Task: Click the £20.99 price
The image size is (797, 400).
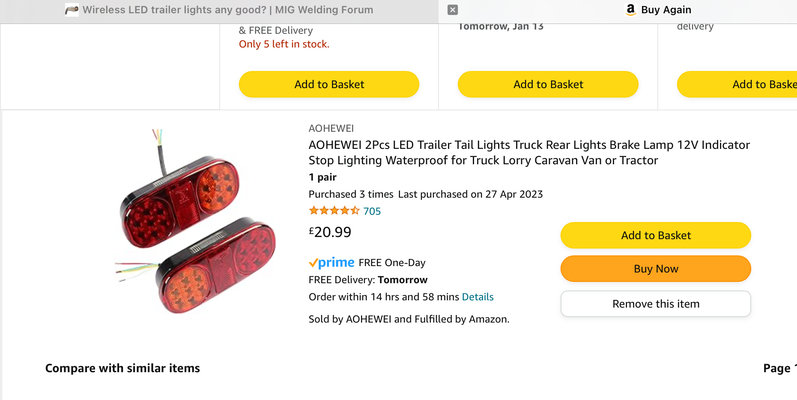Action: pos(330,232)
